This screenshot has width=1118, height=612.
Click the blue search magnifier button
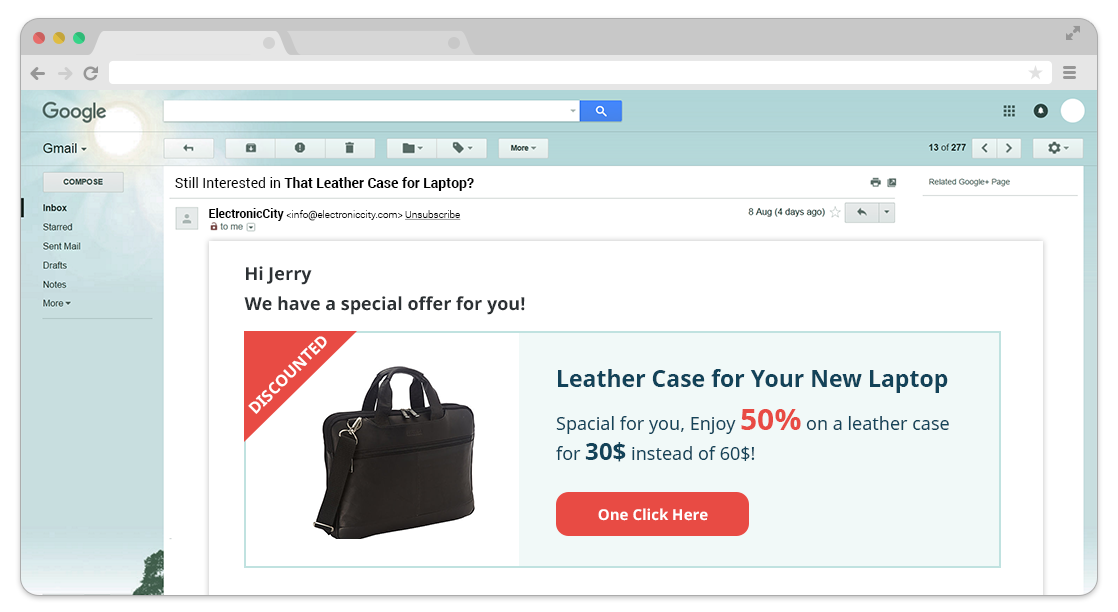(600, 111)
